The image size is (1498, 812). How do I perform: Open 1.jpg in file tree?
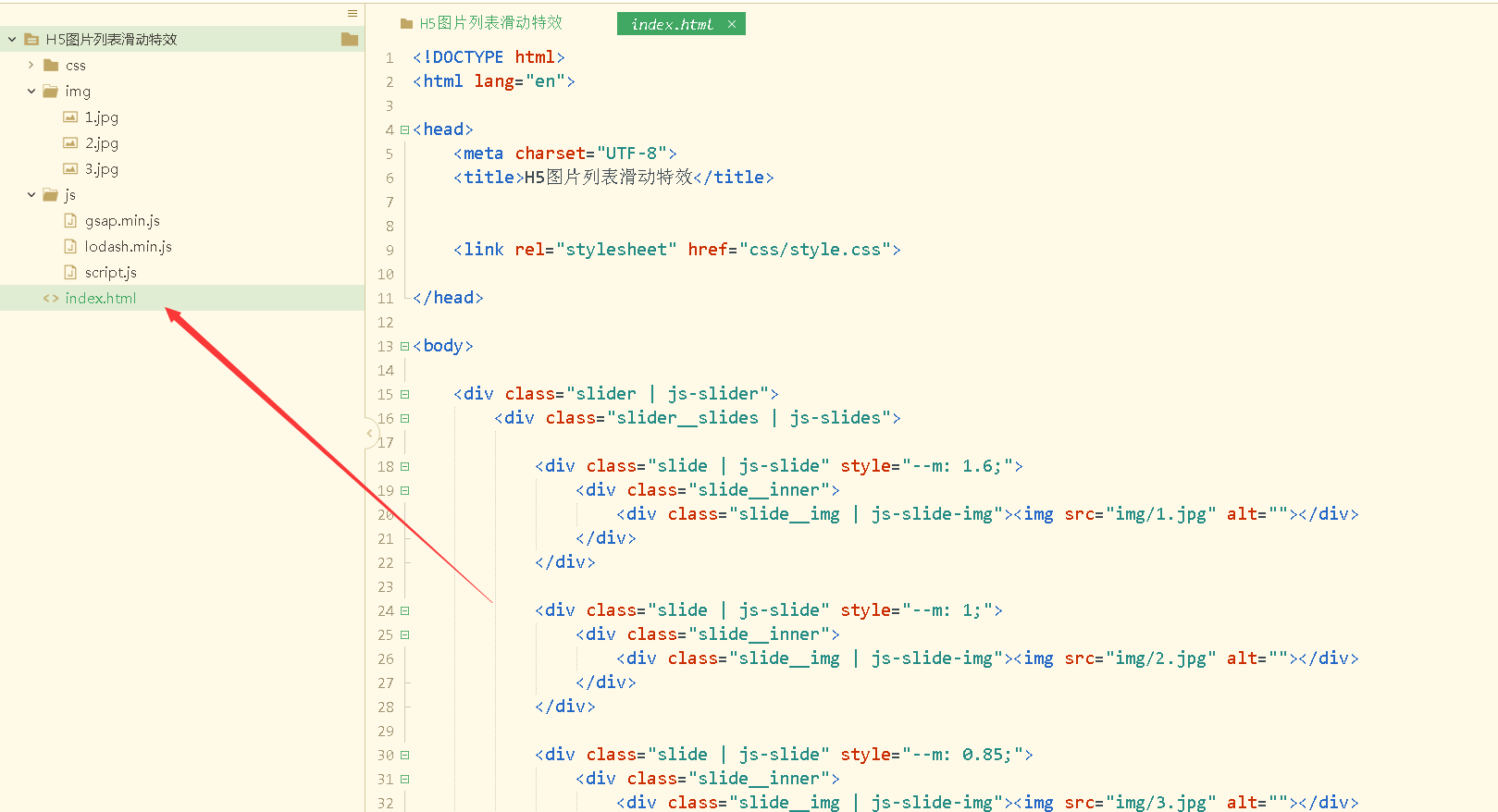(102, 117)
